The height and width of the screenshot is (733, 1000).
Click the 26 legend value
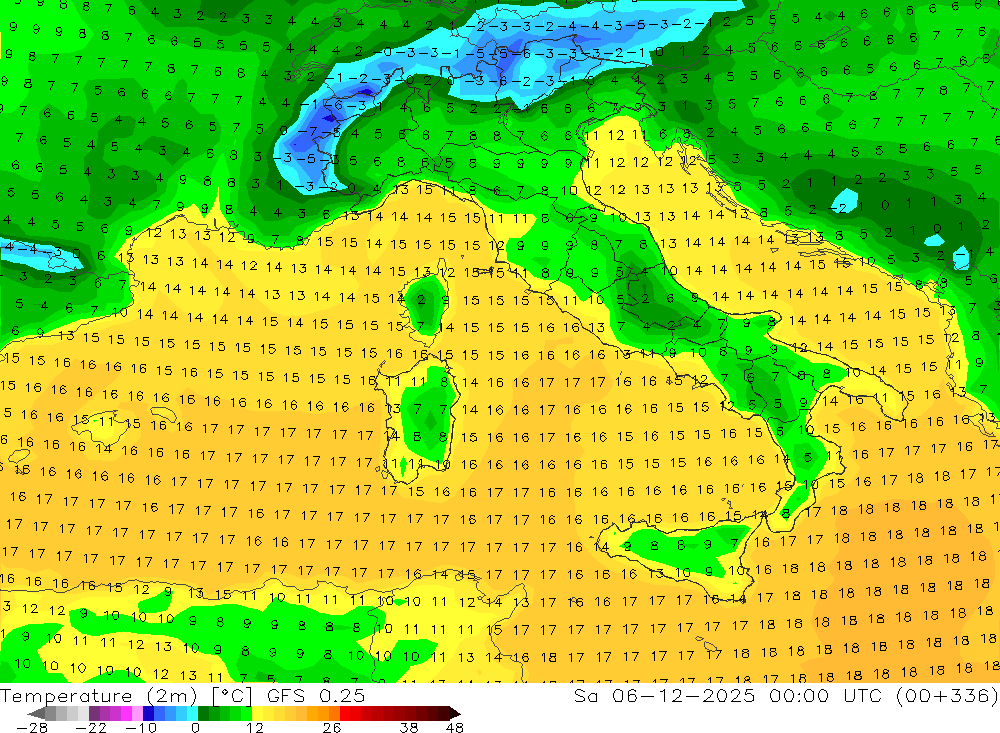click(x=332, y=727)
